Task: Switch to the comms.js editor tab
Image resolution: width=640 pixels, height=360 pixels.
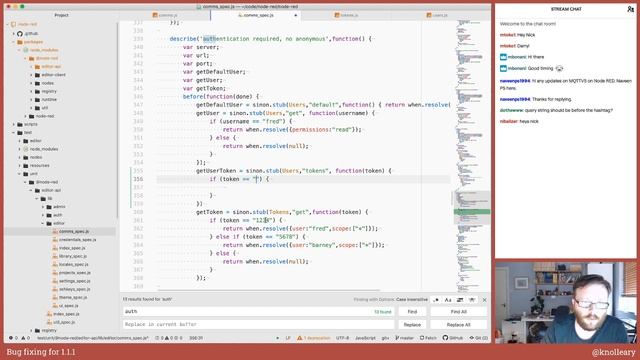Action: tap(165, 15)
